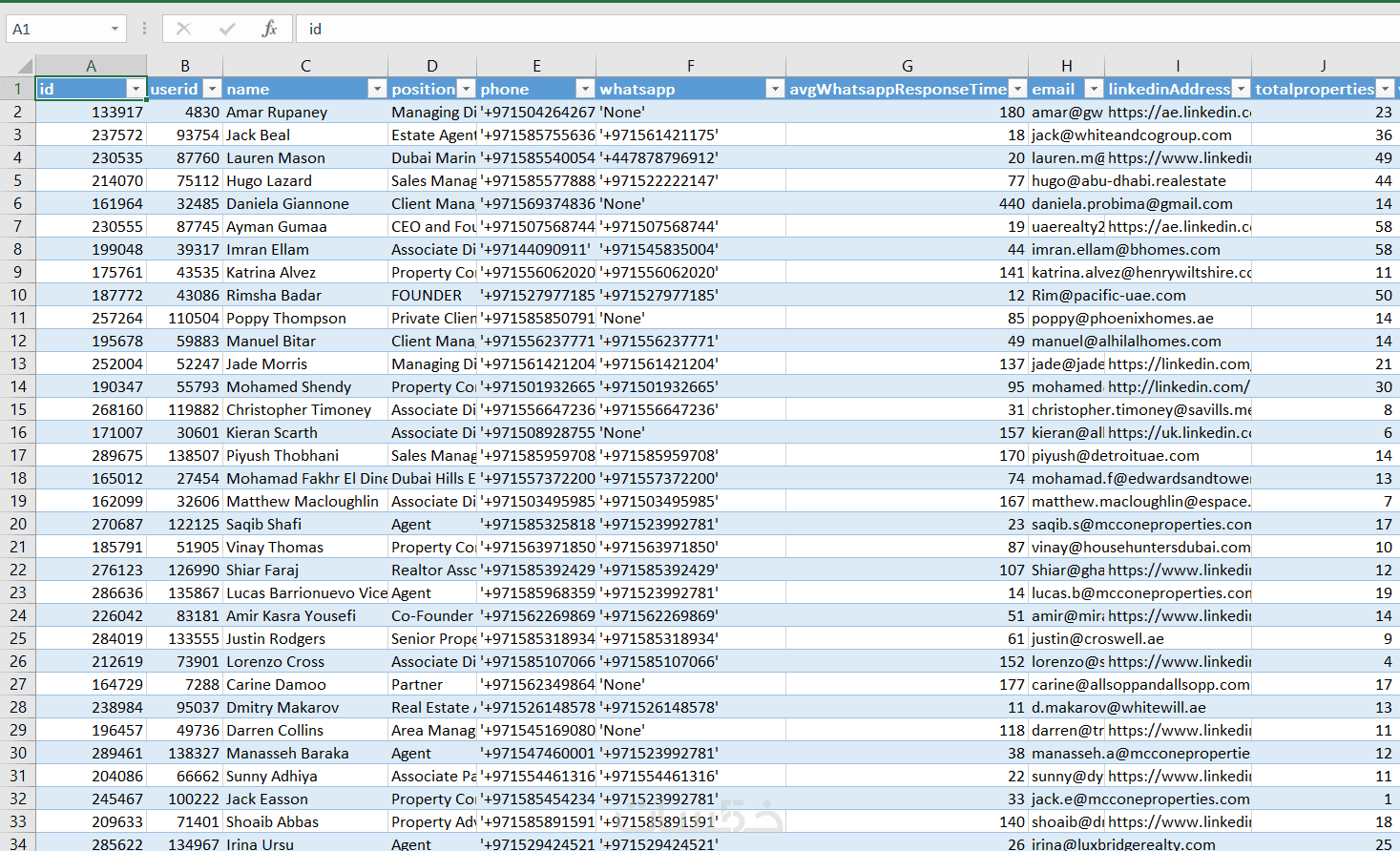Select the name cell Matthew Macloughlin

(305, 501)
